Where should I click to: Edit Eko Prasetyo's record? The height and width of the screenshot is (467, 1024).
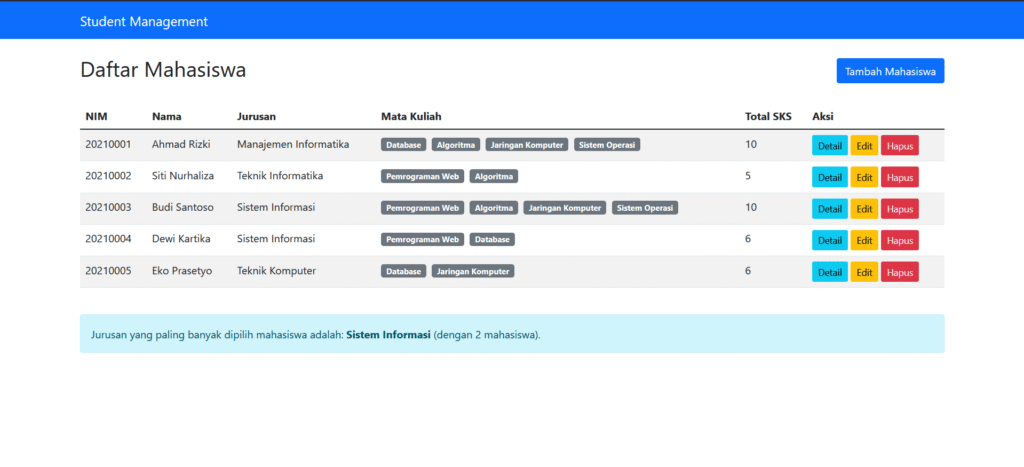(x=864, y=272)
